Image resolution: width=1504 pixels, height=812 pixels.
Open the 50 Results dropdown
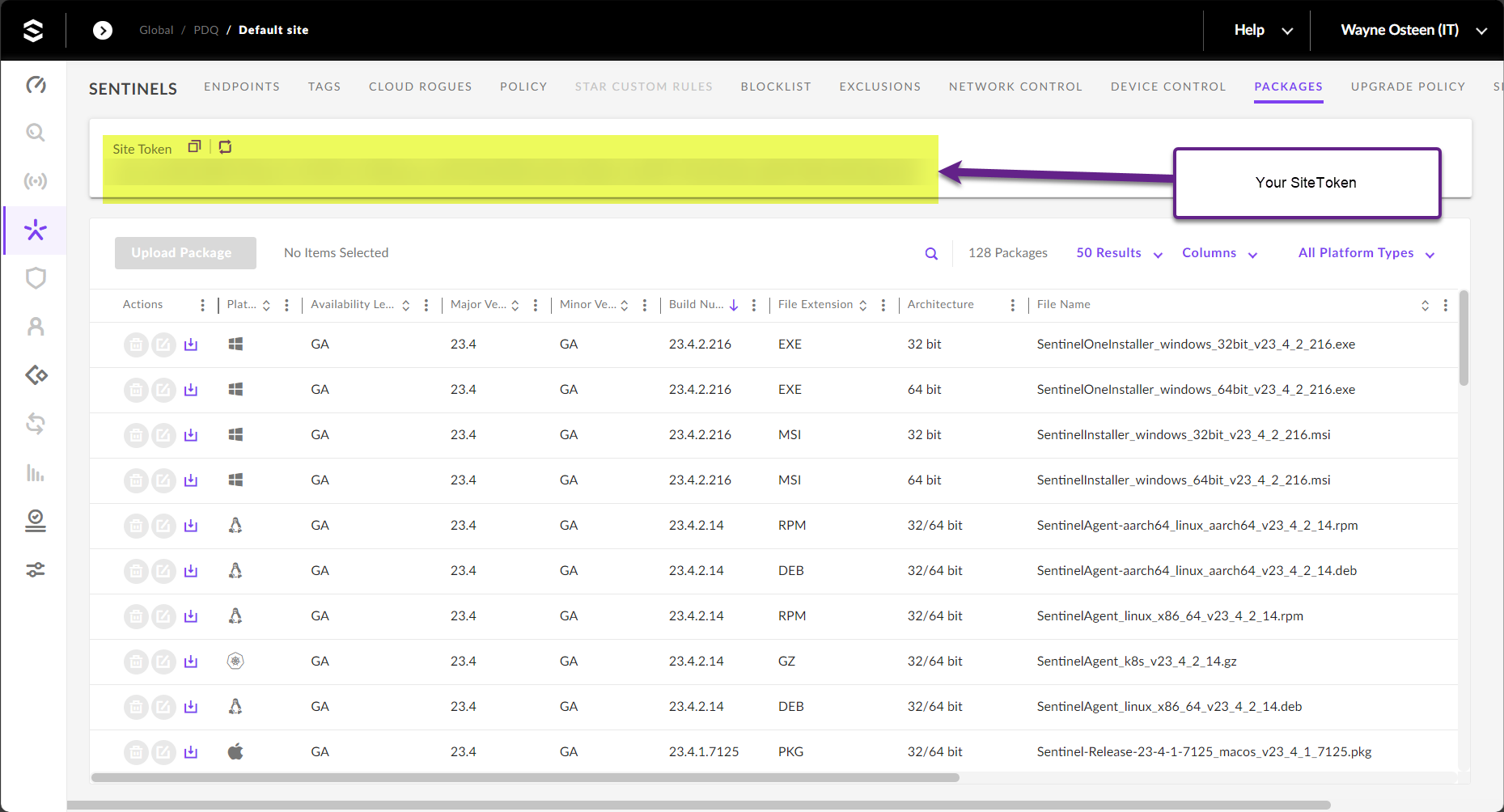pyautogui.click(x=1118, y=253)
